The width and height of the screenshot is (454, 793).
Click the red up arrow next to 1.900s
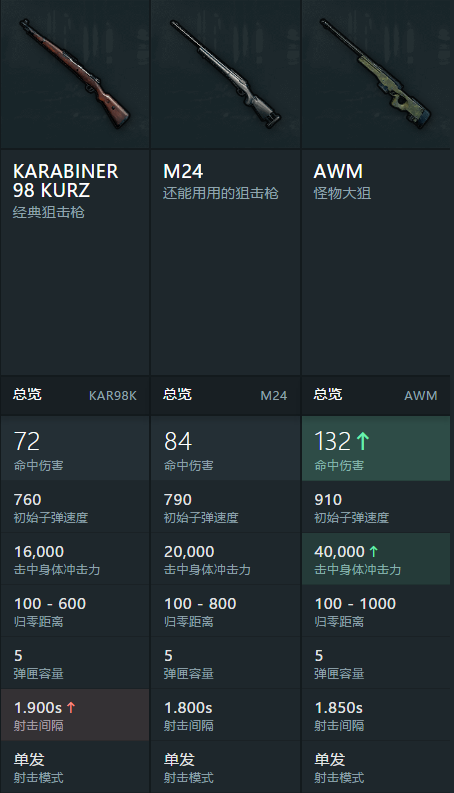pos(71,707)
